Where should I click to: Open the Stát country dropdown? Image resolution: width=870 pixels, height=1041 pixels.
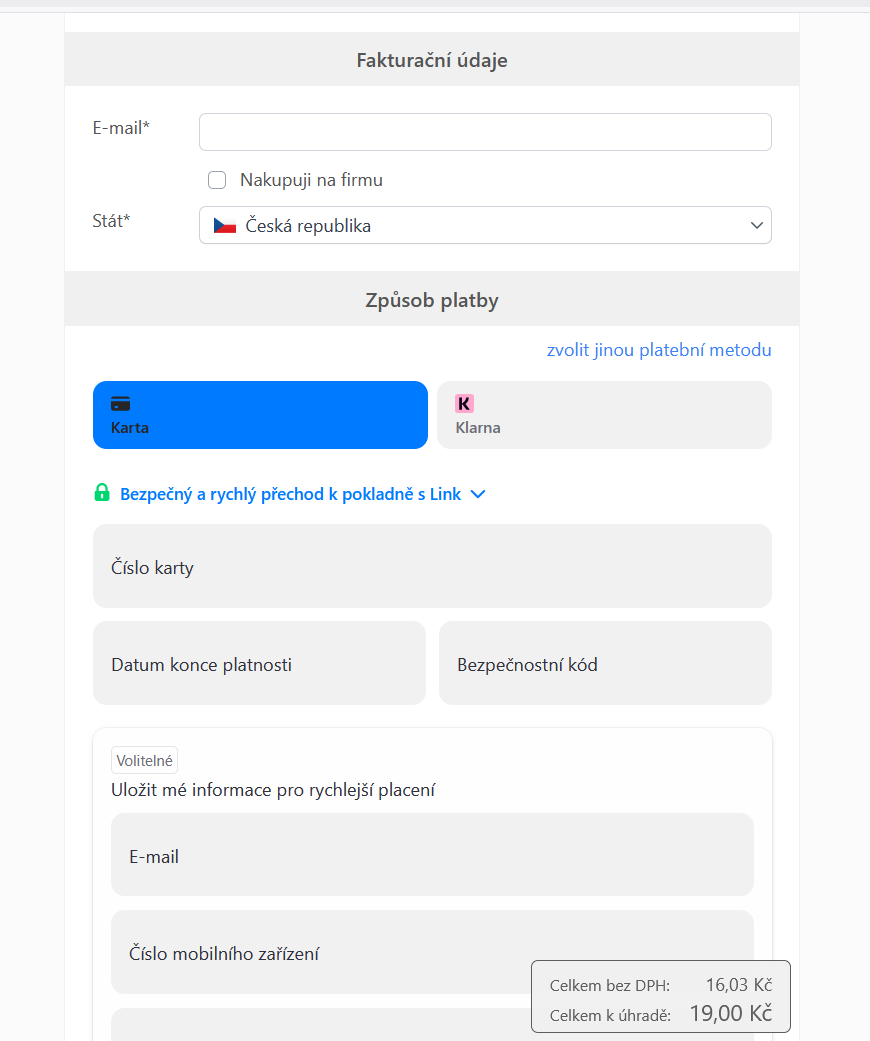pyautogui.click(x=485, y=225)
